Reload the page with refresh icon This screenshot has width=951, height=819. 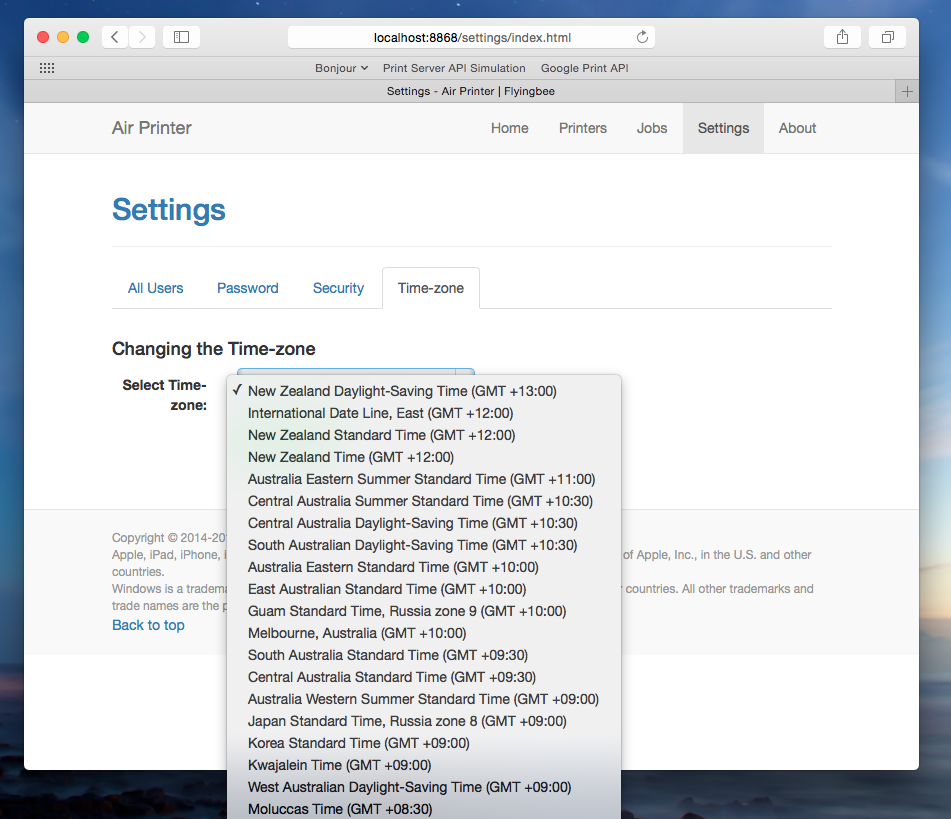(642, 37)
